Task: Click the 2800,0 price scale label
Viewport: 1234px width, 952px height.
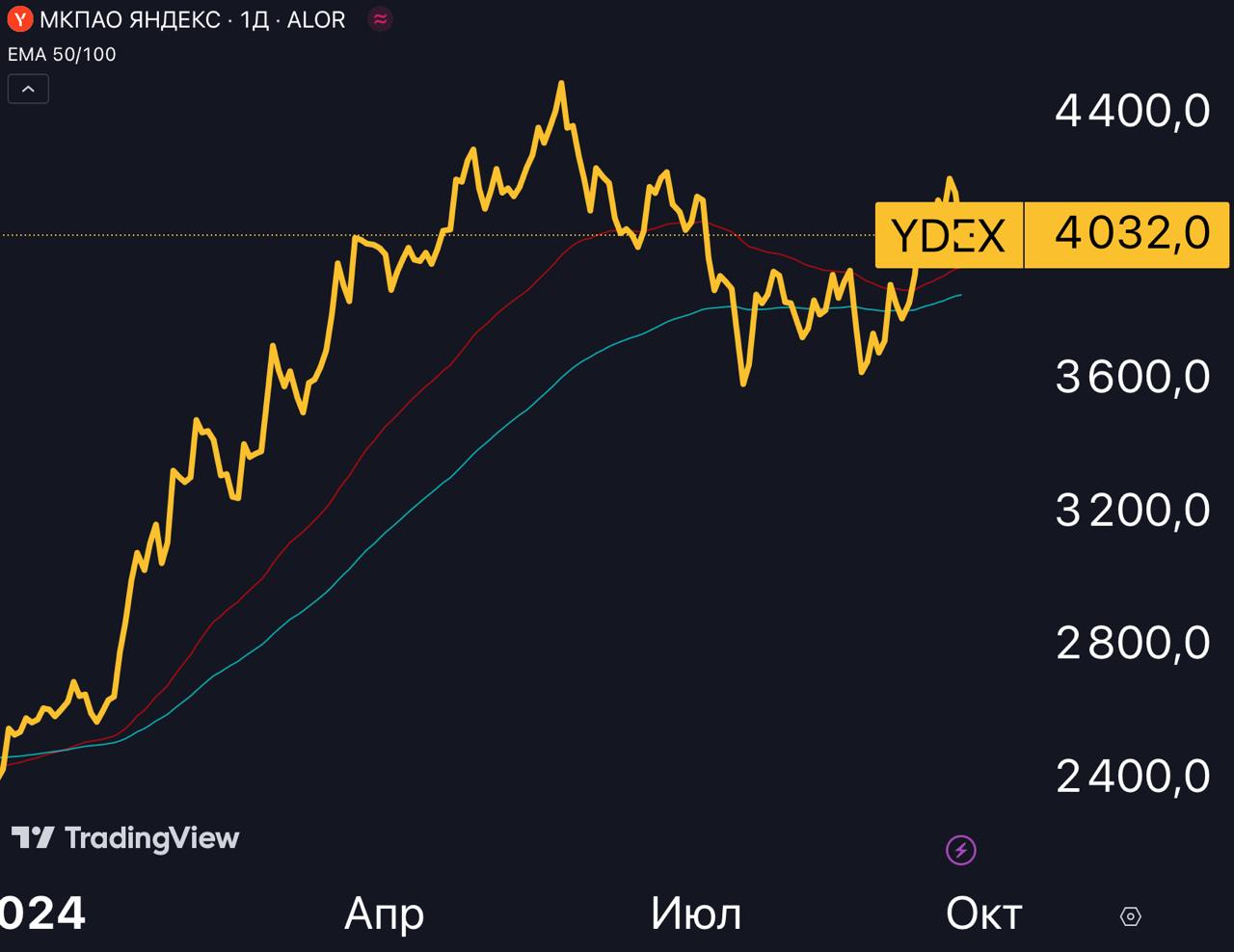Action: (x=1132, y=643)
